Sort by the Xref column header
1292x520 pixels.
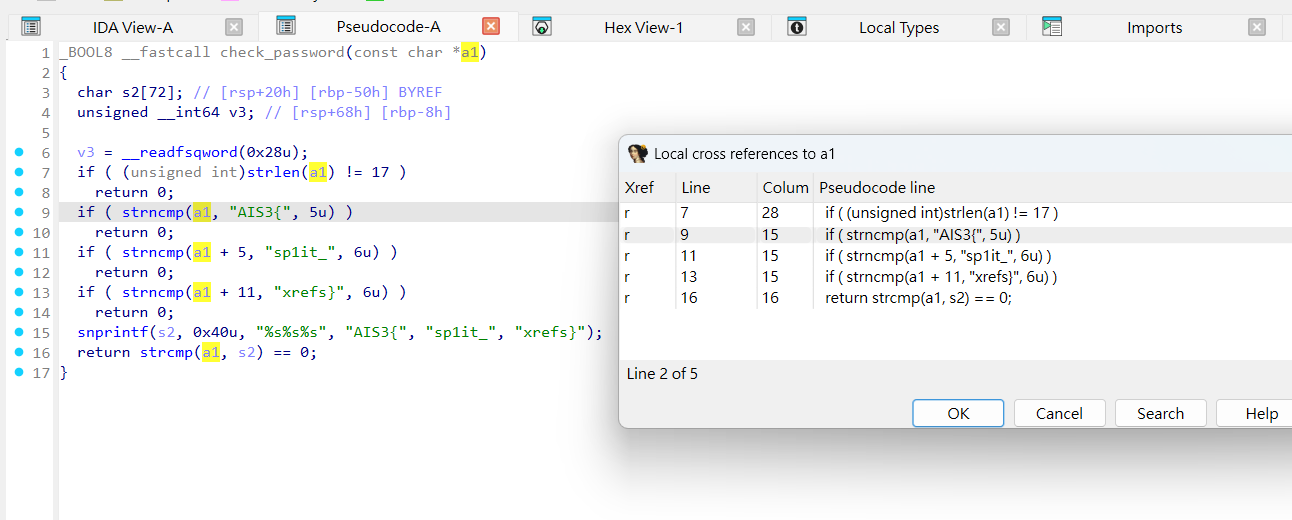click(x=648, y=188)
